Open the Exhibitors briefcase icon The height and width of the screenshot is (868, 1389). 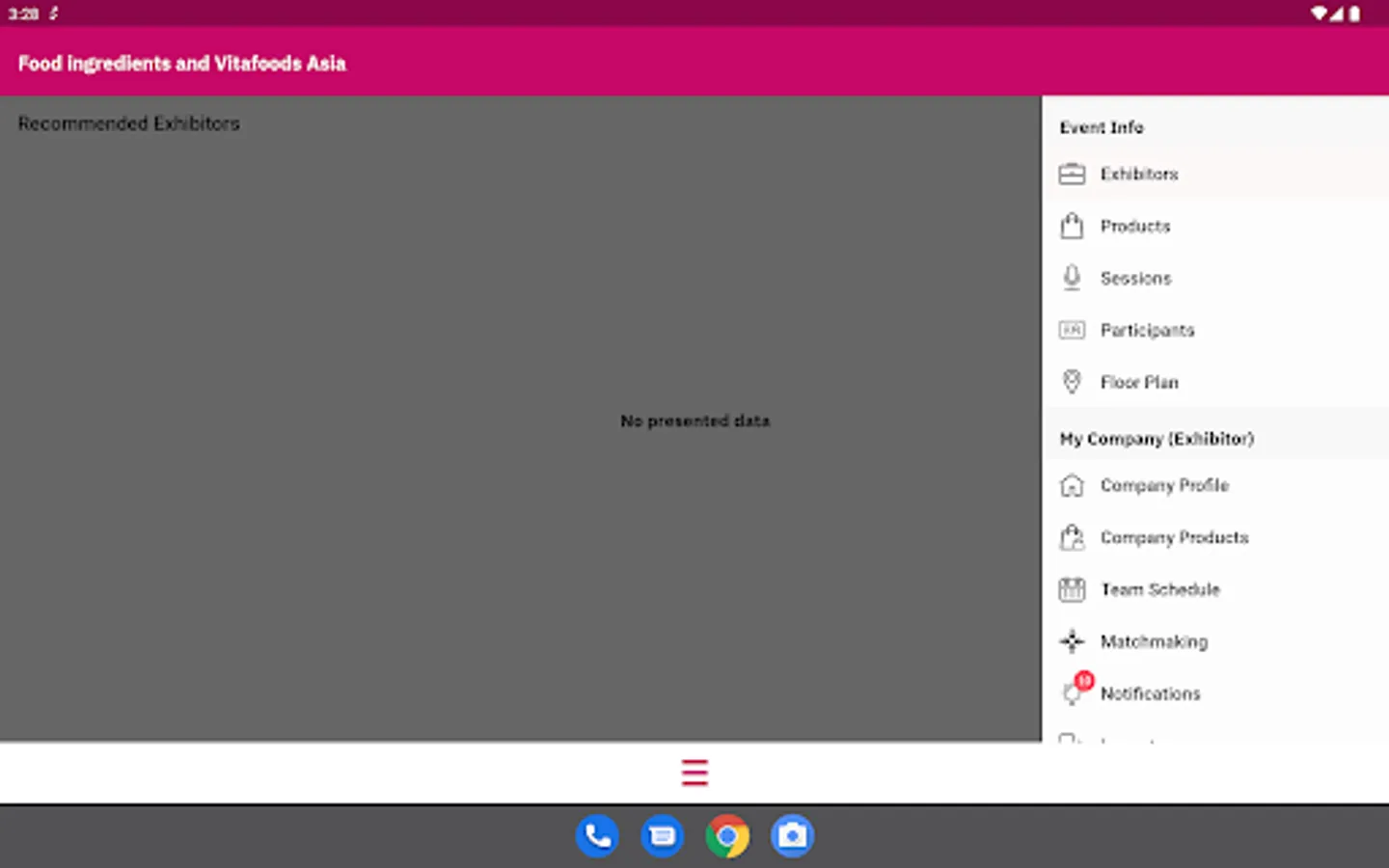1072,174
